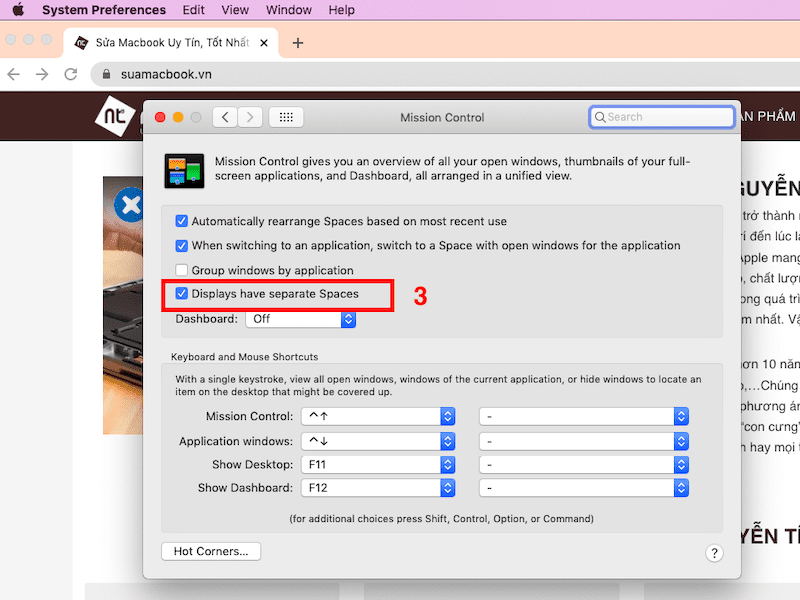The image size is (800, 600).
Task: Click the forward arrow in System Preferences
Action: (250, 117)
